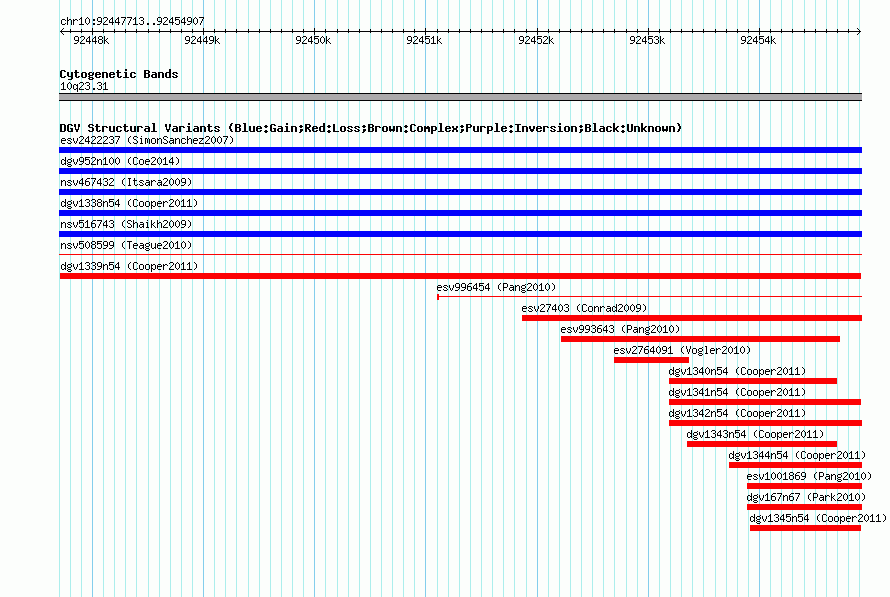
Task: Click the Cytogenetic Bands track title
Action: click(119, 74)
